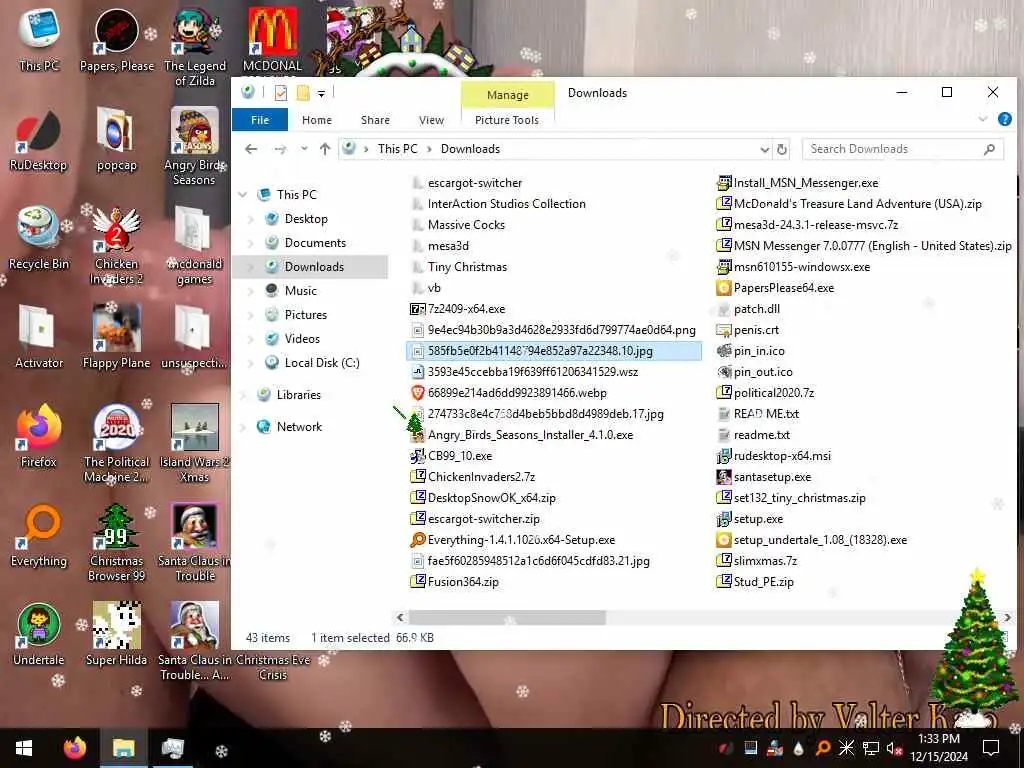Open the notification center icon
Screen dimensions: 1024x768
coord(991,748)
